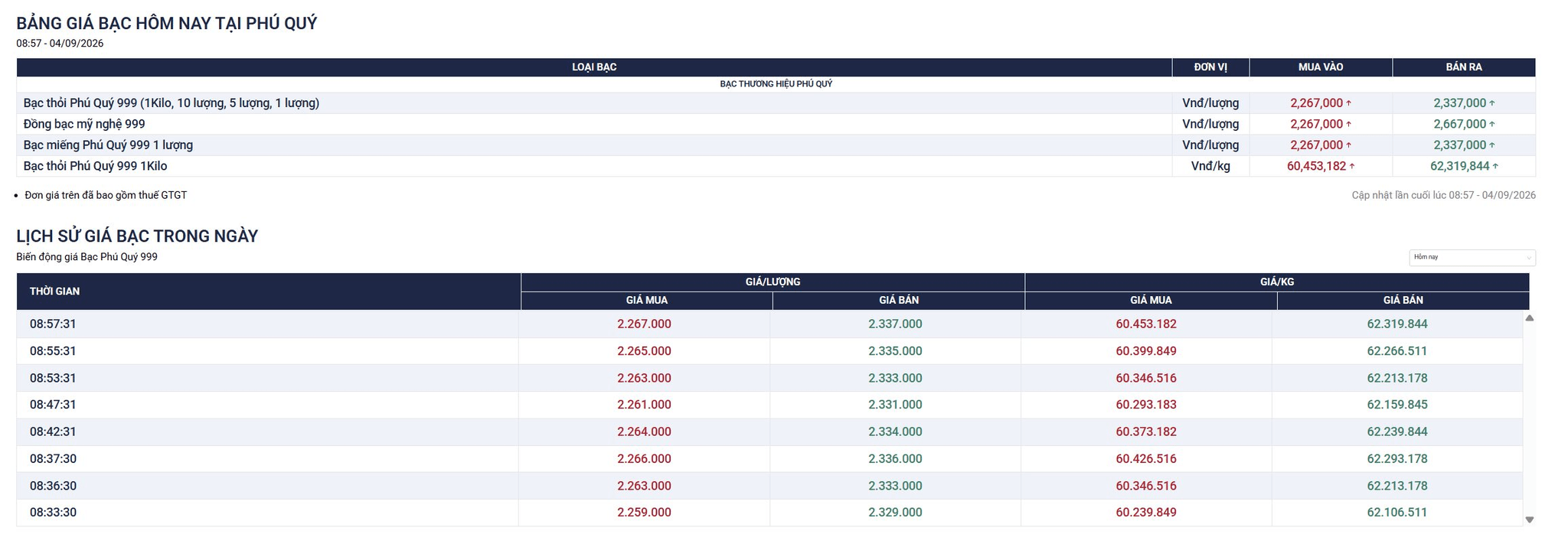Image resolution: width=1568 pixels, height=547 pixels.
Task: Click the 'BÁN RA' column header
Action: (1464, 67)
